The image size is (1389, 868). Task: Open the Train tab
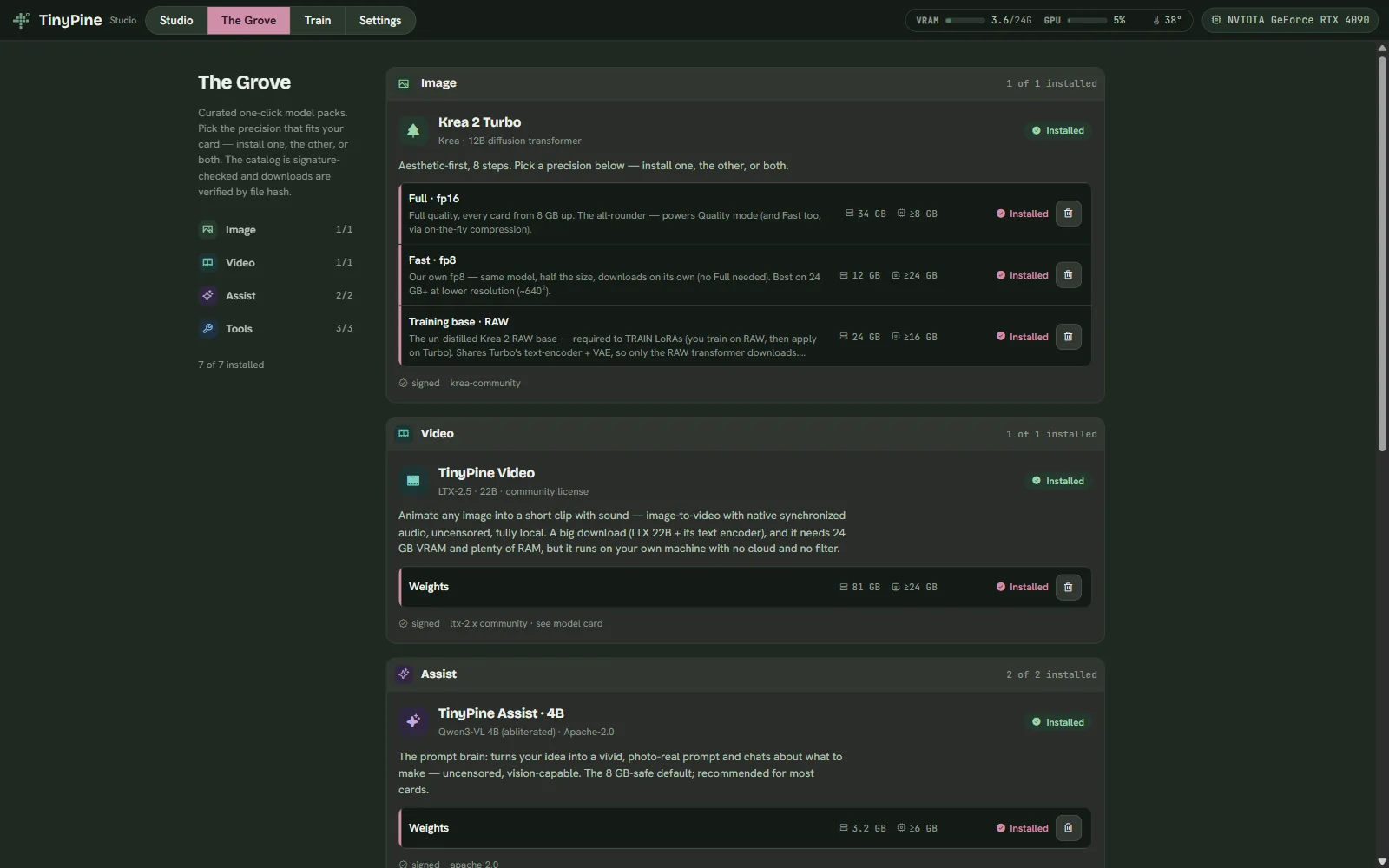click(318, 20)
